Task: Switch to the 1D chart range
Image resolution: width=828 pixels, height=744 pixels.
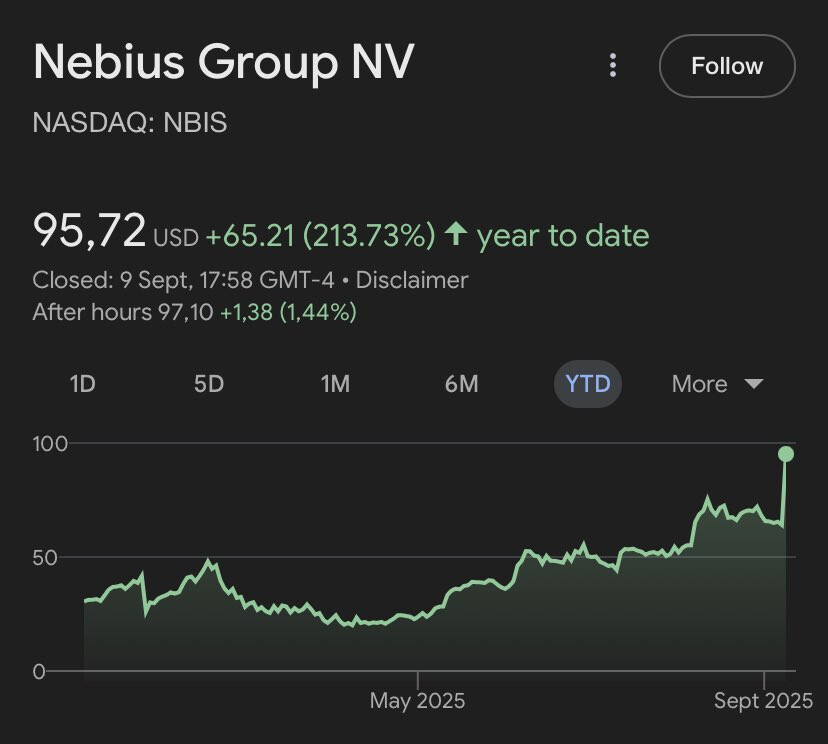Action: coord(82,384)
